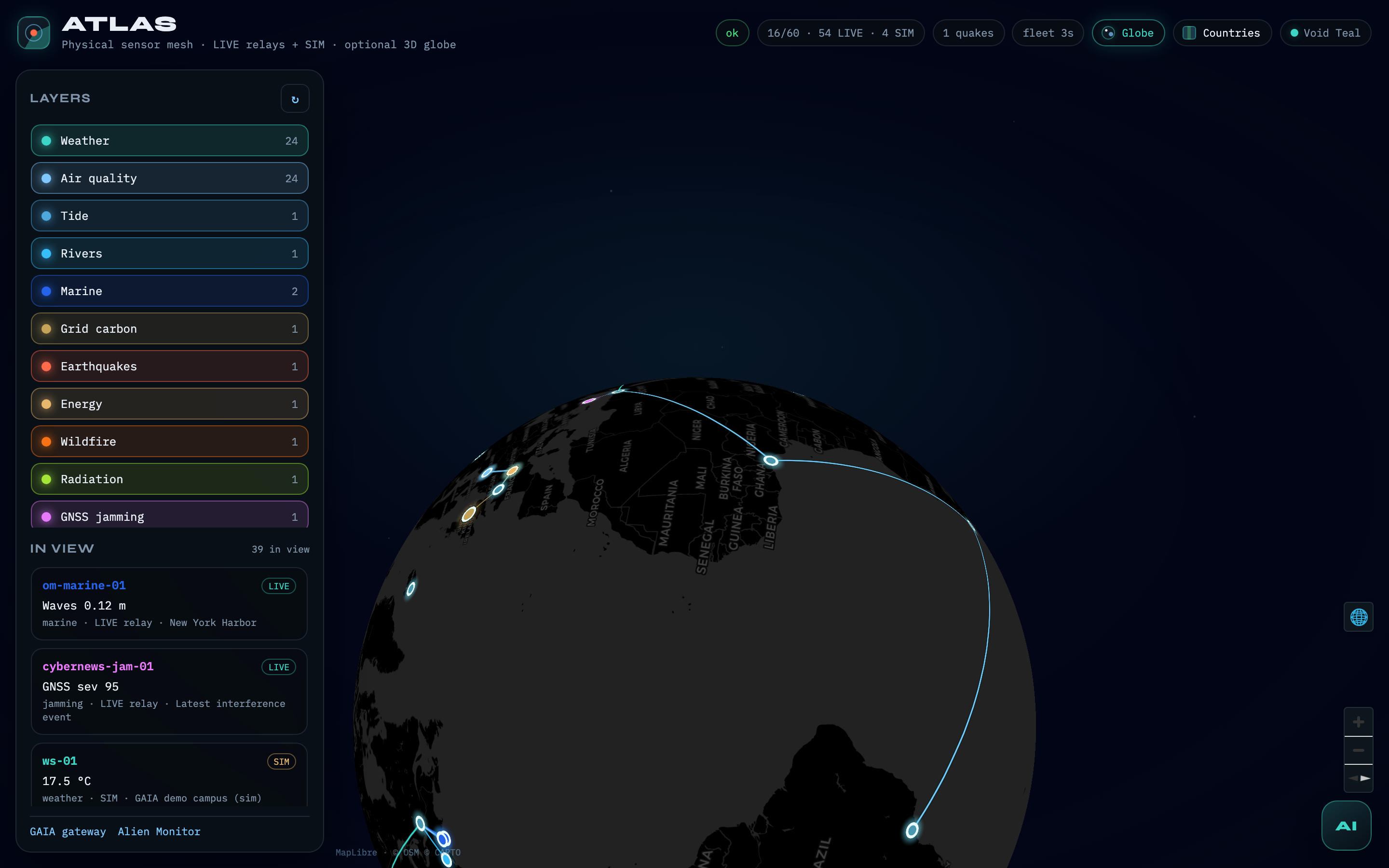Open the GAIA gateway link
Viewport: 1389px width, 868px height.
[68, 831]
